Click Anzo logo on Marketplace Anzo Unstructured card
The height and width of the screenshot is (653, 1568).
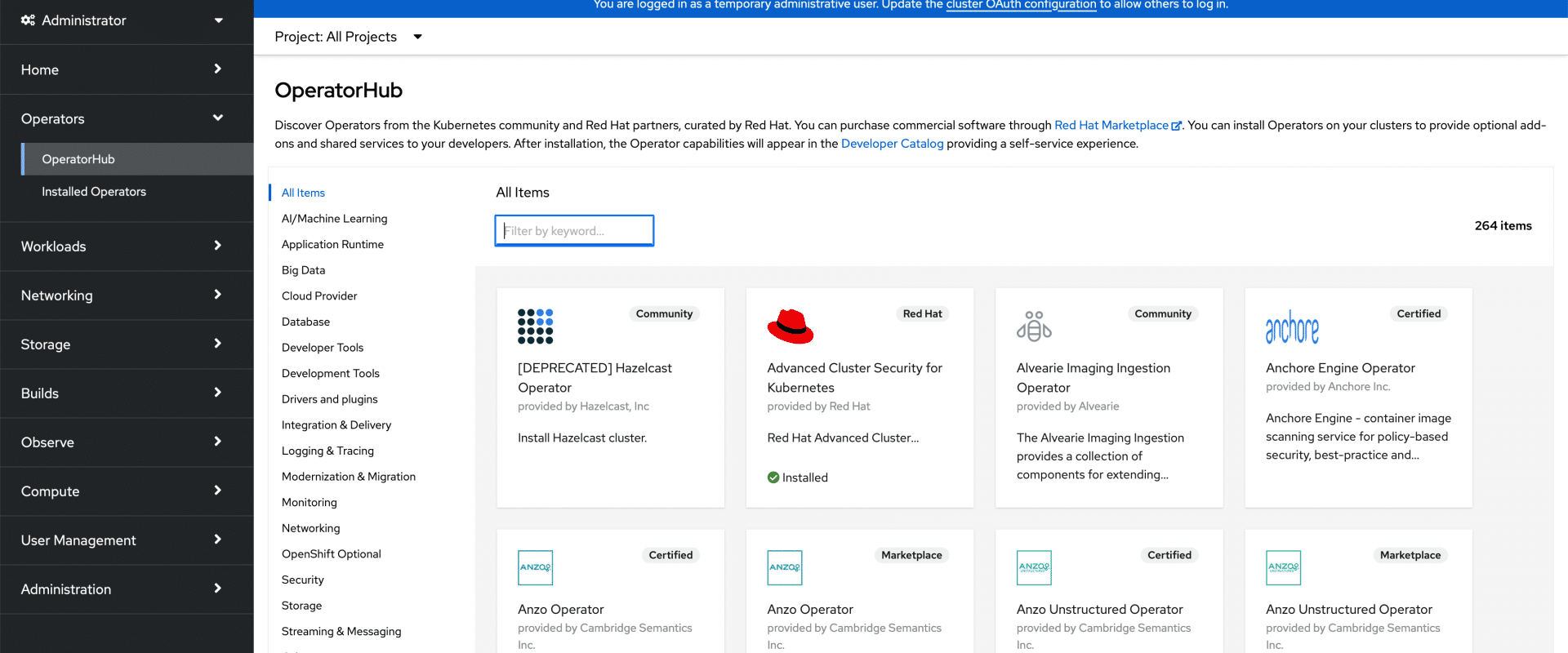[x=1283, y=567]
